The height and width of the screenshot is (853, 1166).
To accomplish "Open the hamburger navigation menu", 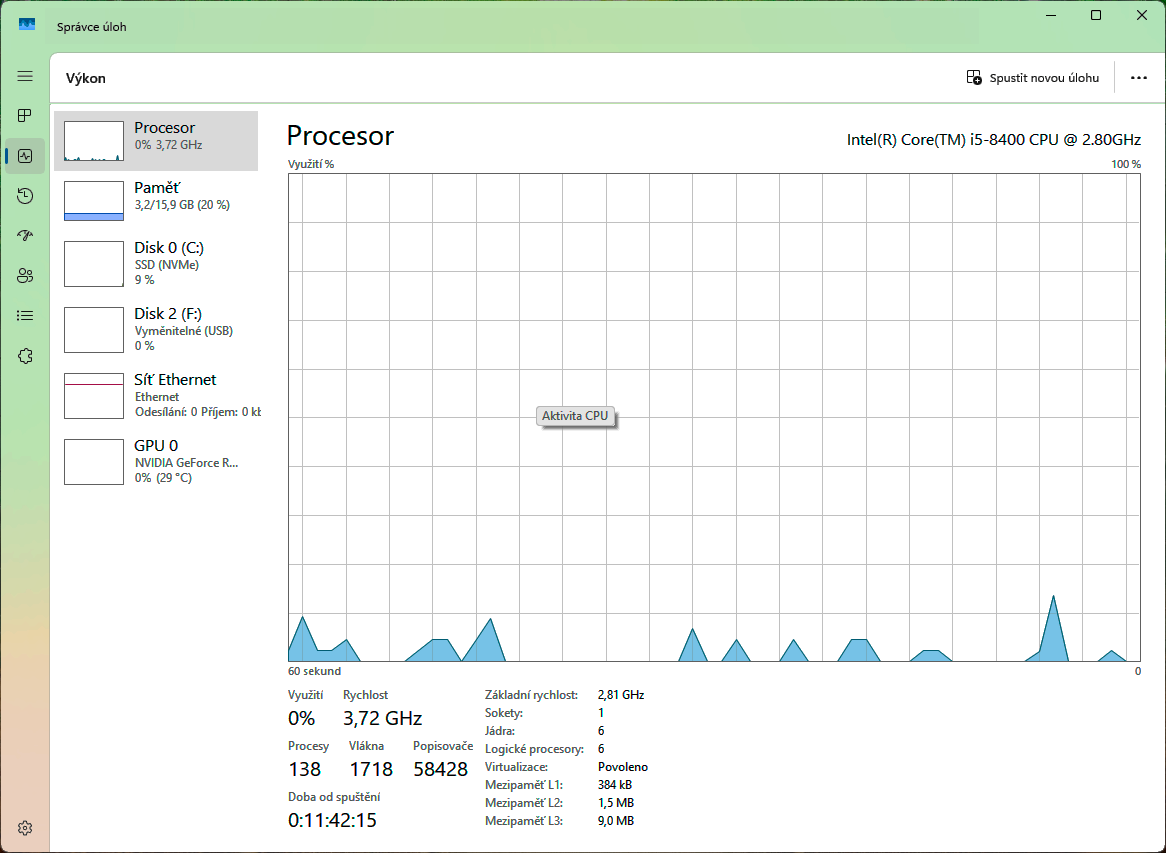I will click(x=25, y=76).
